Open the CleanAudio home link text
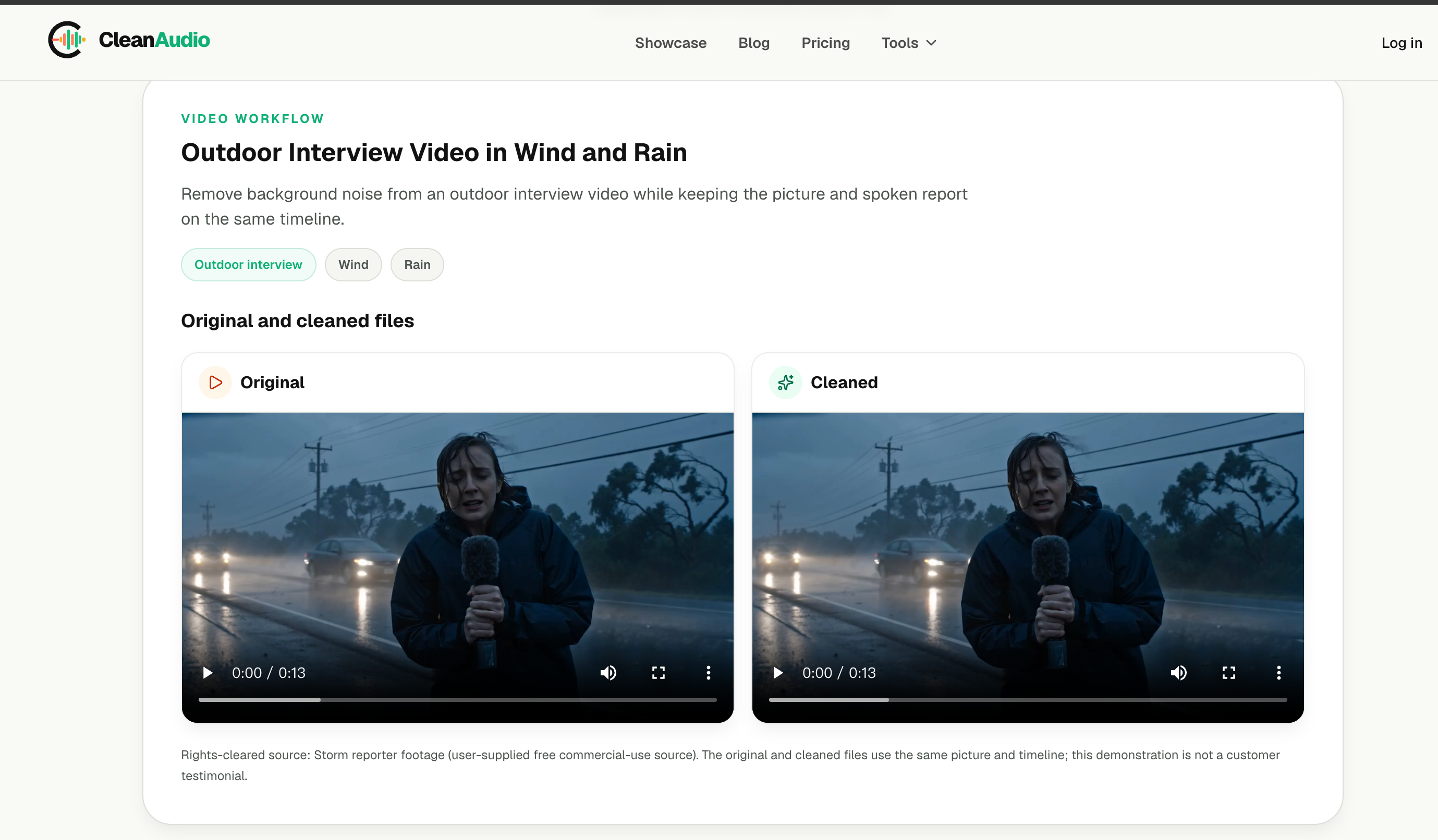The image size is (1438, 840). pos(154,40)
